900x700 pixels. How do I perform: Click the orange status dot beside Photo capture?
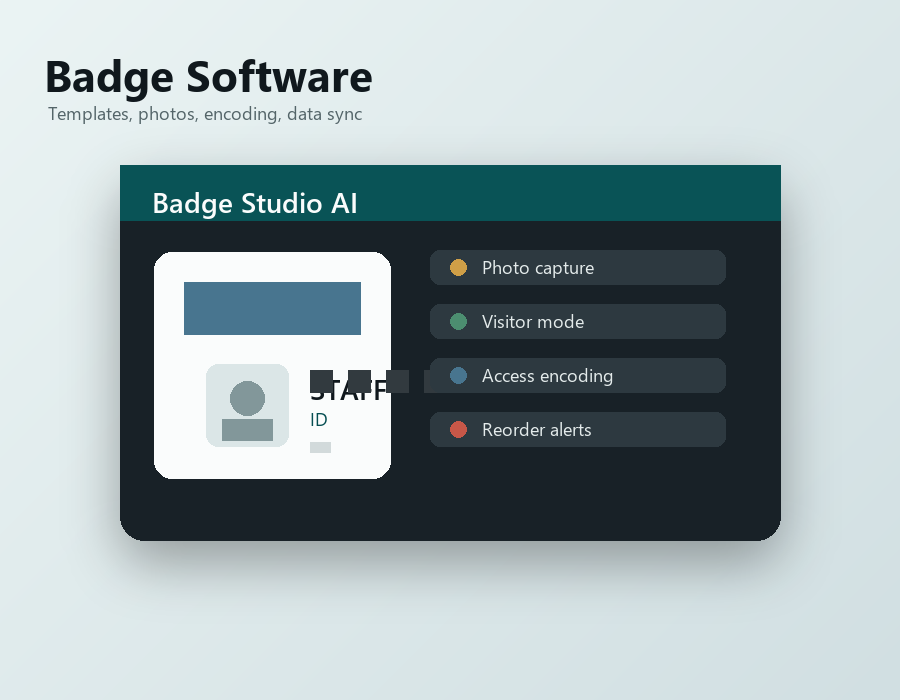pos(458,267)
